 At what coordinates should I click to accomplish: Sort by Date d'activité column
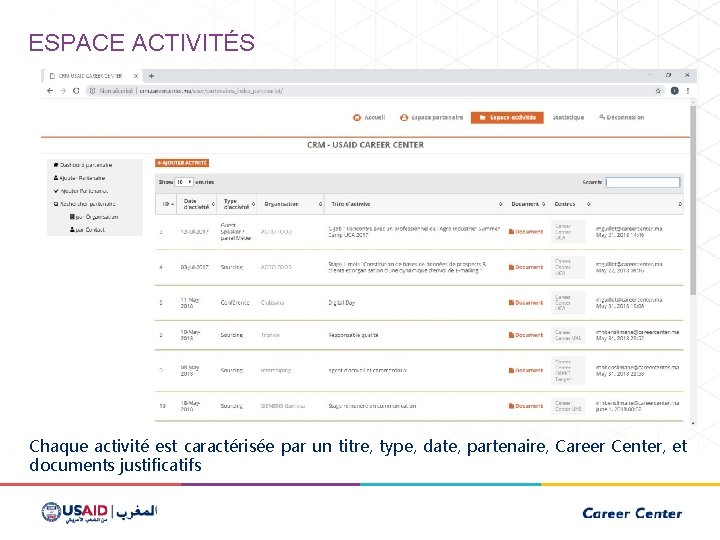click(198, 204)
